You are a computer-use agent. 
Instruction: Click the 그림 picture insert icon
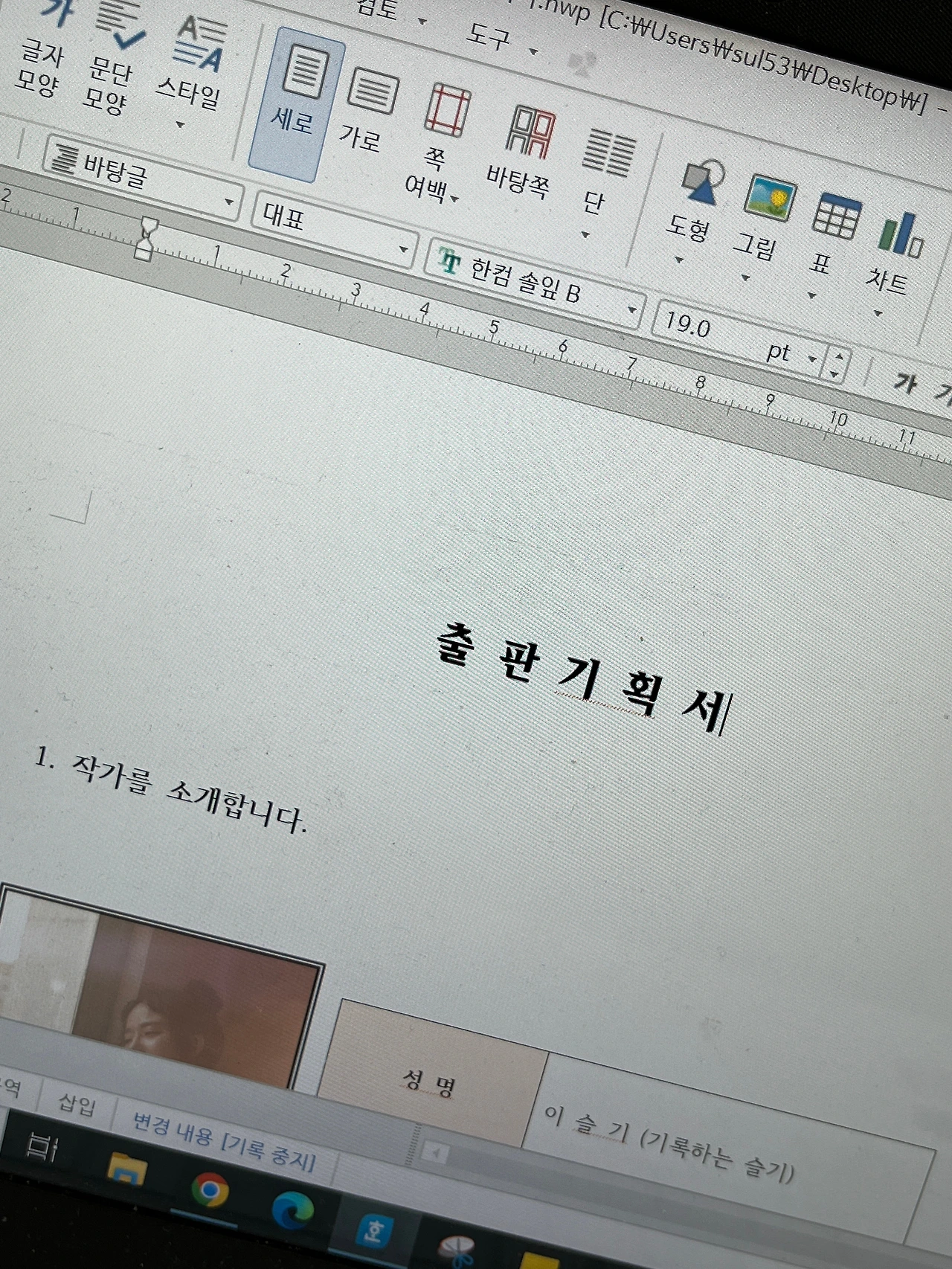coord(769,199)
